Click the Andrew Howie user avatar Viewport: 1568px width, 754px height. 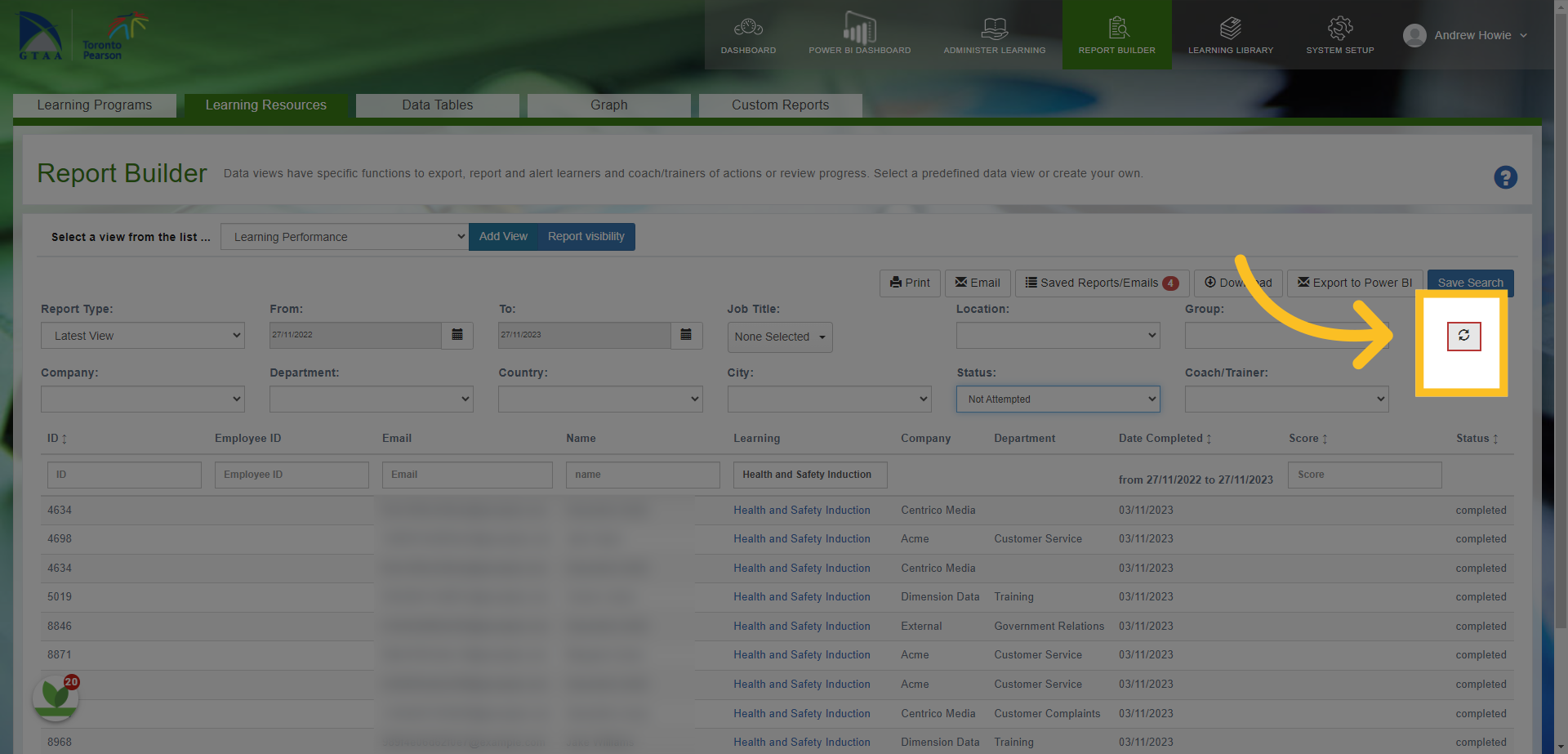pos(1414,35)
